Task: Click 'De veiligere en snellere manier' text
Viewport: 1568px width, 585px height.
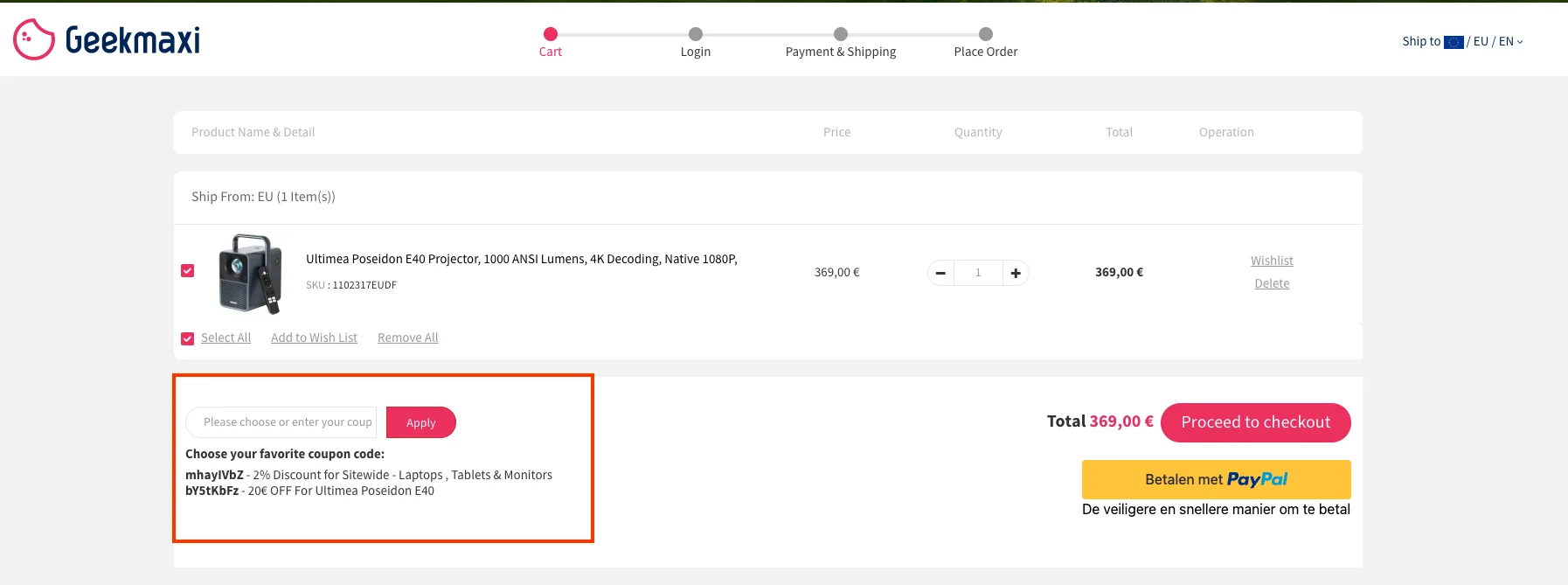Action: tap(1216, 509)
